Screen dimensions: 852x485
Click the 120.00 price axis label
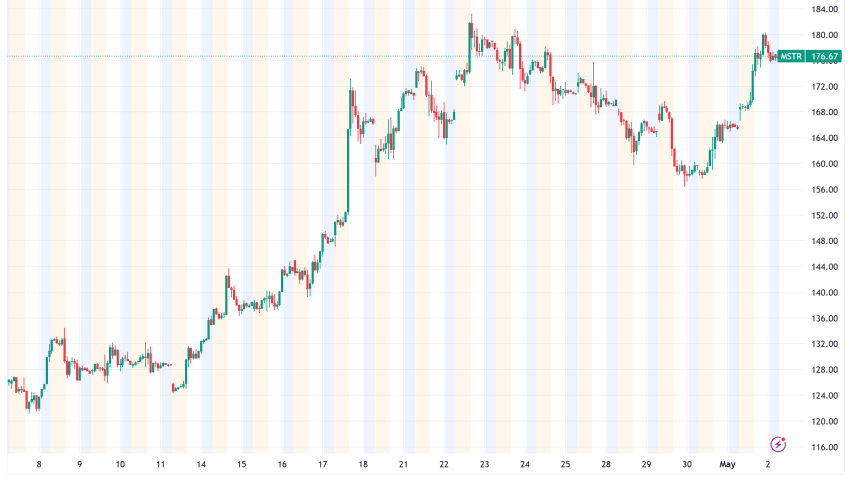point(824,421)
